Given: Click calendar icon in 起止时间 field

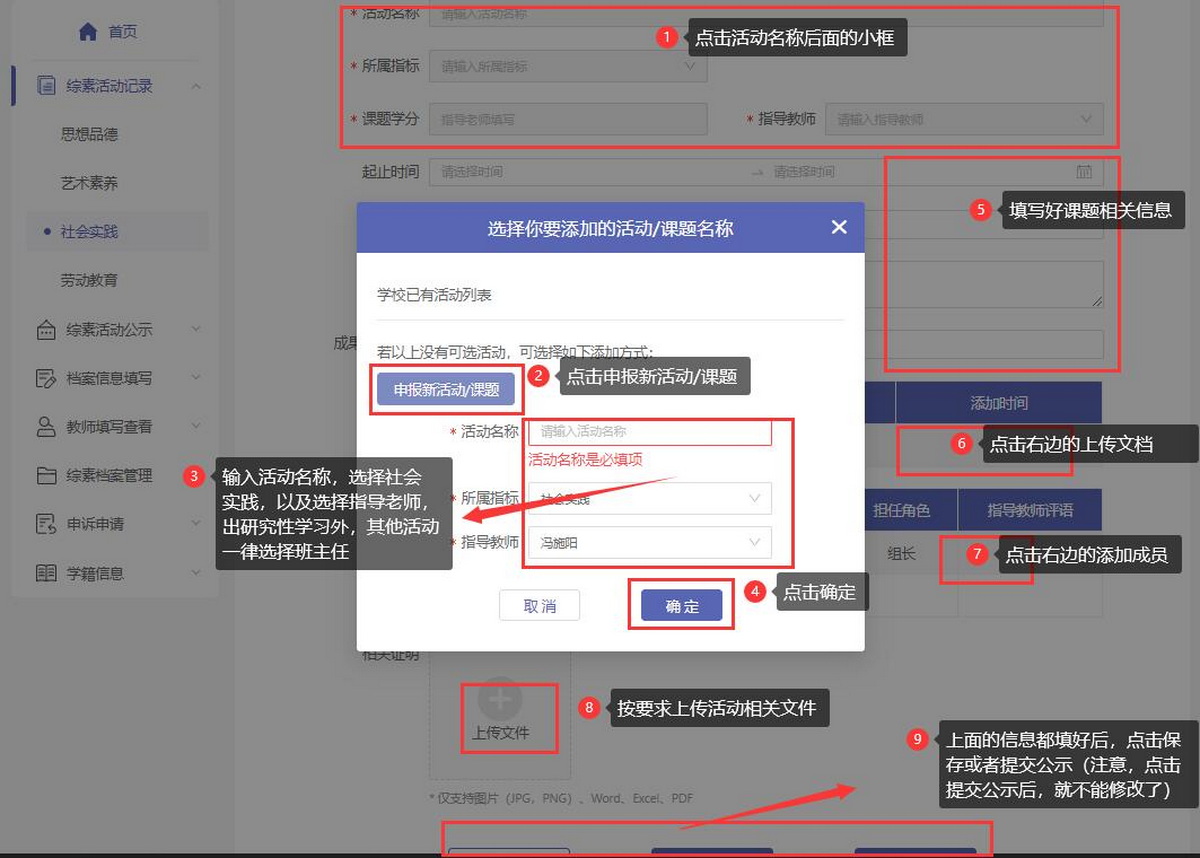Looking at the screenshot, I should click(1084, 172).
